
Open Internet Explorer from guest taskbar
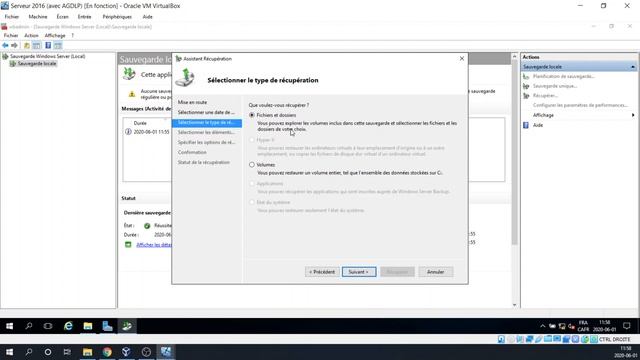(x=68, y=326)
